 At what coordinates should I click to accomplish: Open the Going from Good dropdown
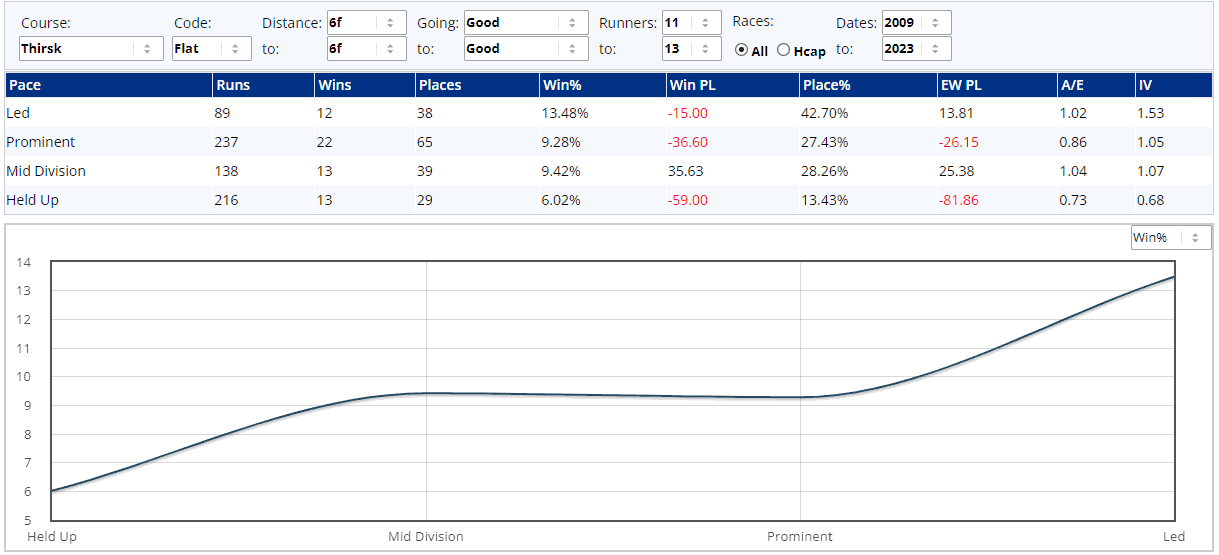coord(526,22)
